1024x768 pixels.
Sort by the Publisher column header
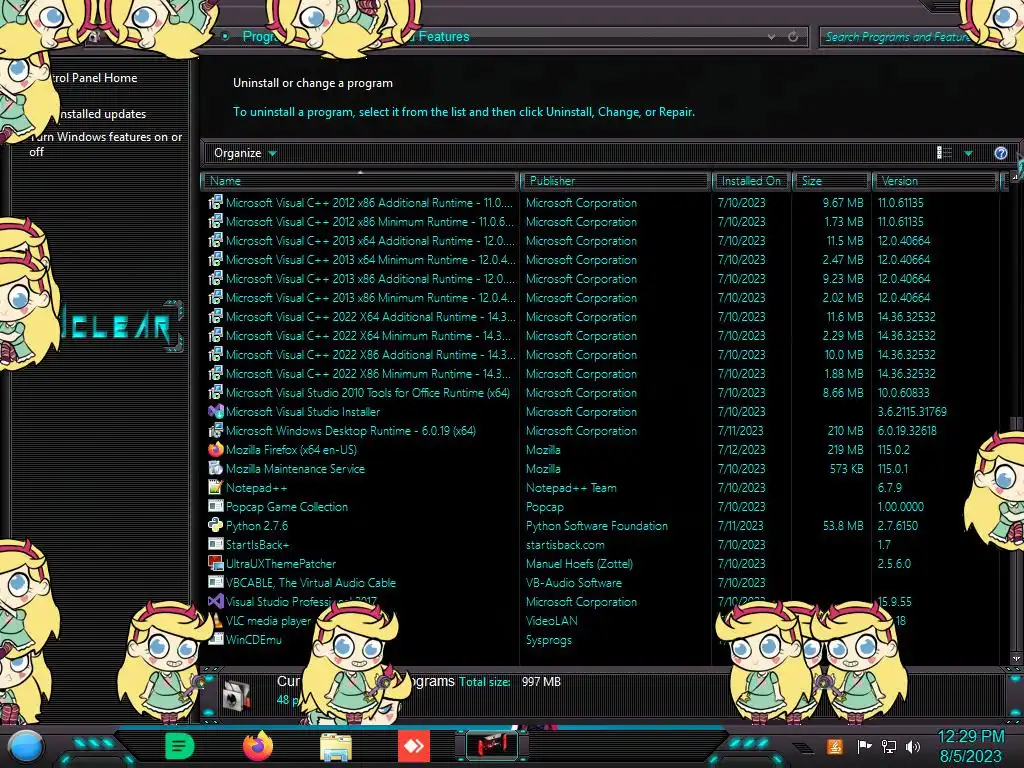coord(615,181)
